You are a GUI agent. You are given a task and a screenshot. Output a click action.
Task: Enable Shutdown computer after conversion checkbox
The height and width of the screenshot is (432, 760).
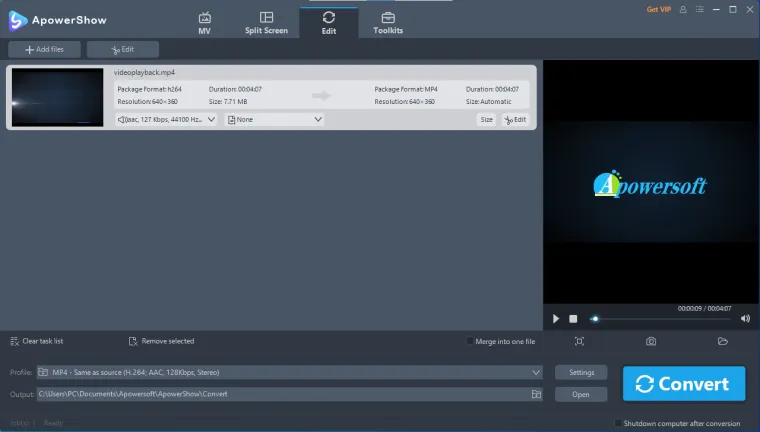click(618, 423)
